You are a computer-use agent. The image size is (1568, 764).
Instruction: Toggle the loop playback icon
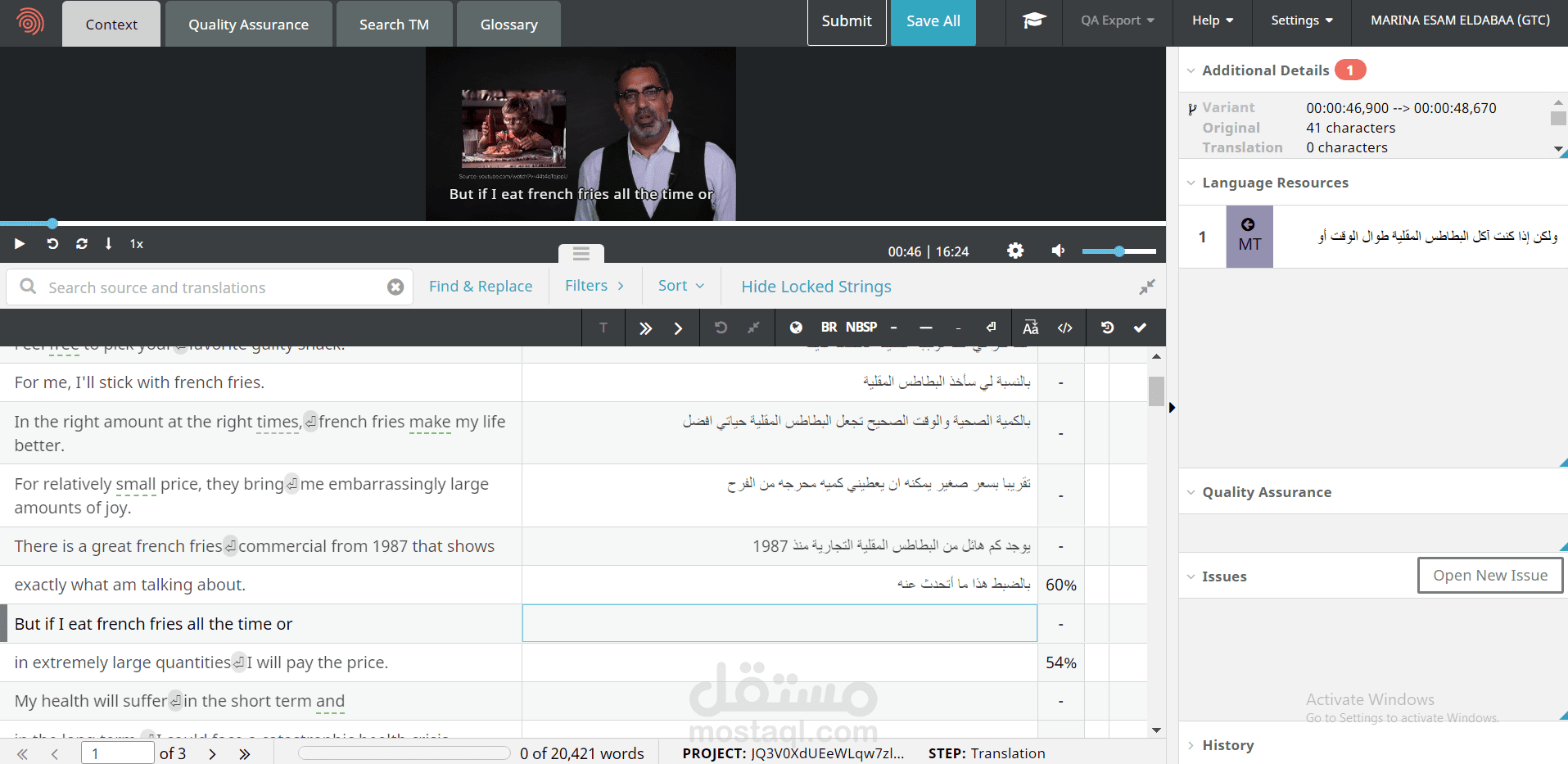point(82,243)
